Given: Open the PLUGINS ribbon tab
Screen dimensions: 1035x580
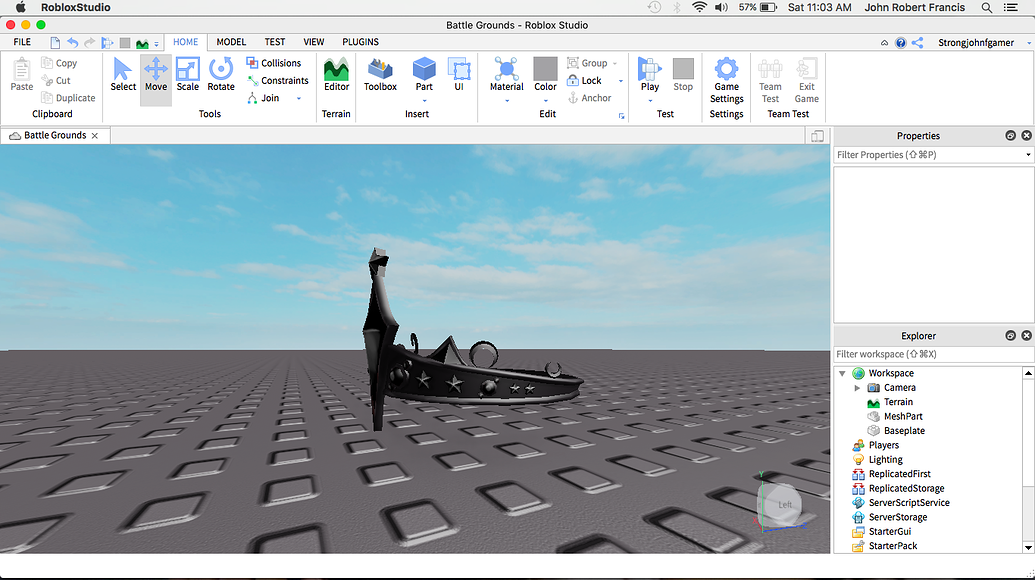Looking at the screenshot, I should [360, 42].
